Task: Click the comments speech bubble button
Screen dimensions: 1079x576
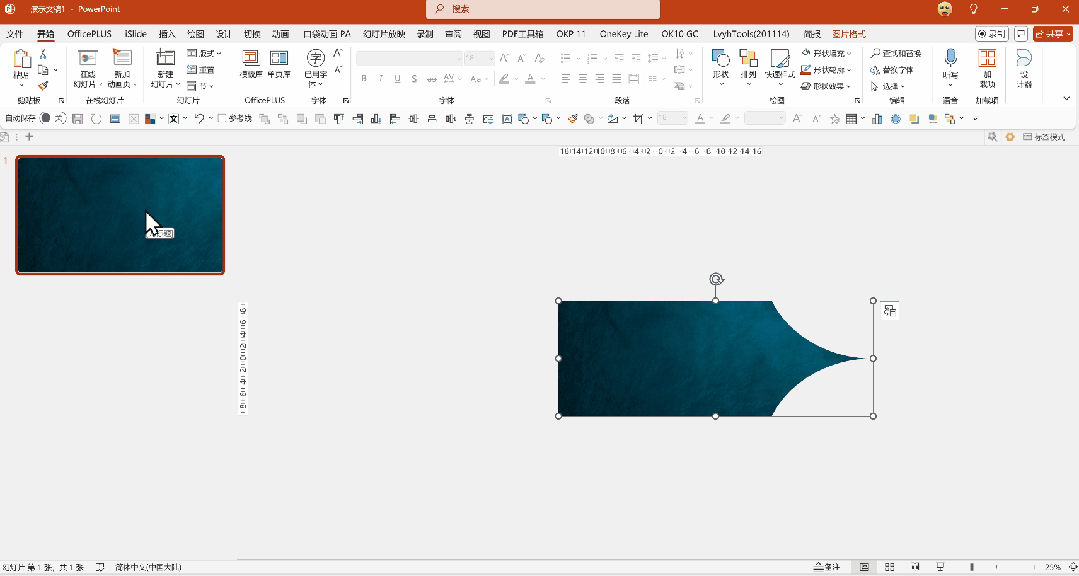Action: click(x=1021, y=34)
